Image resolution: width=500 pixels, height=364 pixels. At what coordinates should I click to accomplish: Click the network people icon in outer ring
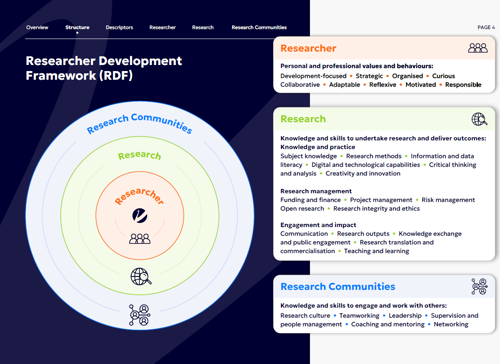140,315
